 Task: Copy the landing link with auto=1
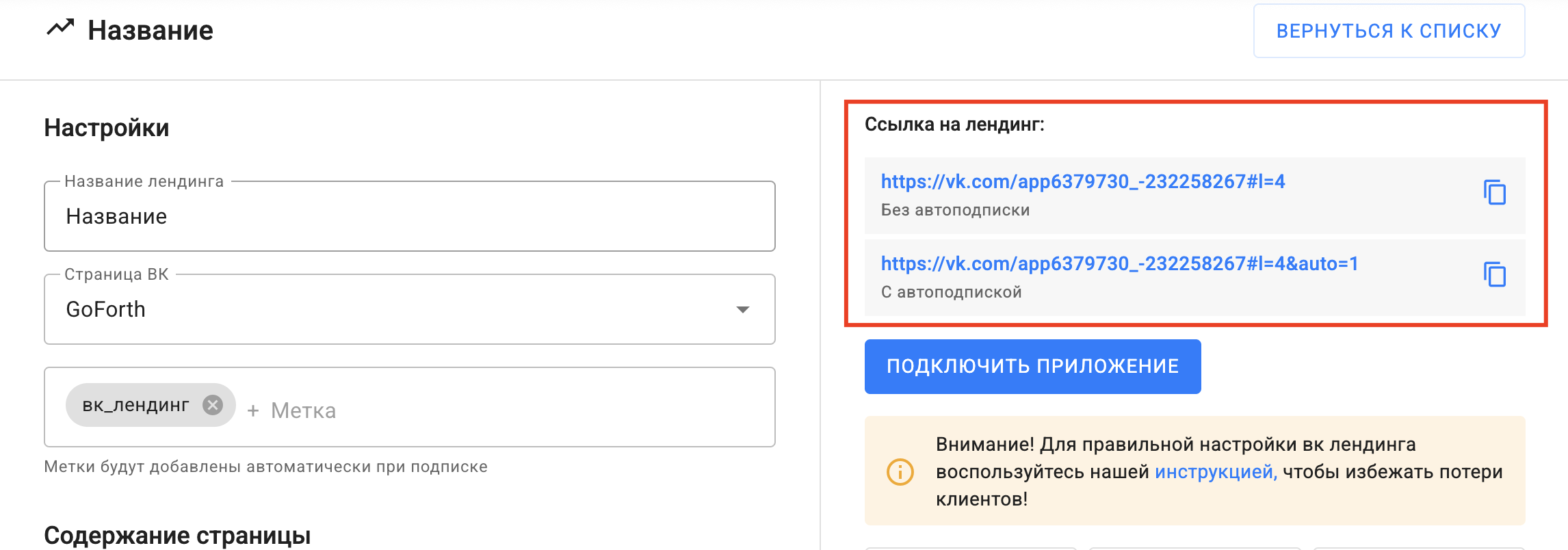coord(1495,275)
